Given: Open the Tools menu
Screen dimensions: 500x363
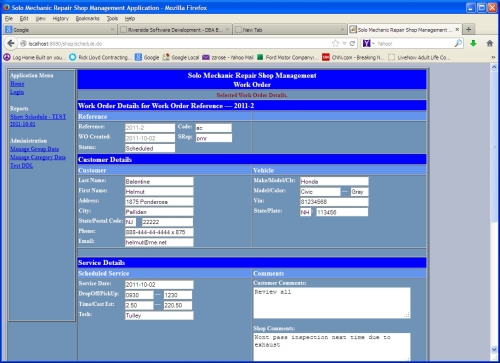Looking at the screenshot, I should click(x=112, y=18).
